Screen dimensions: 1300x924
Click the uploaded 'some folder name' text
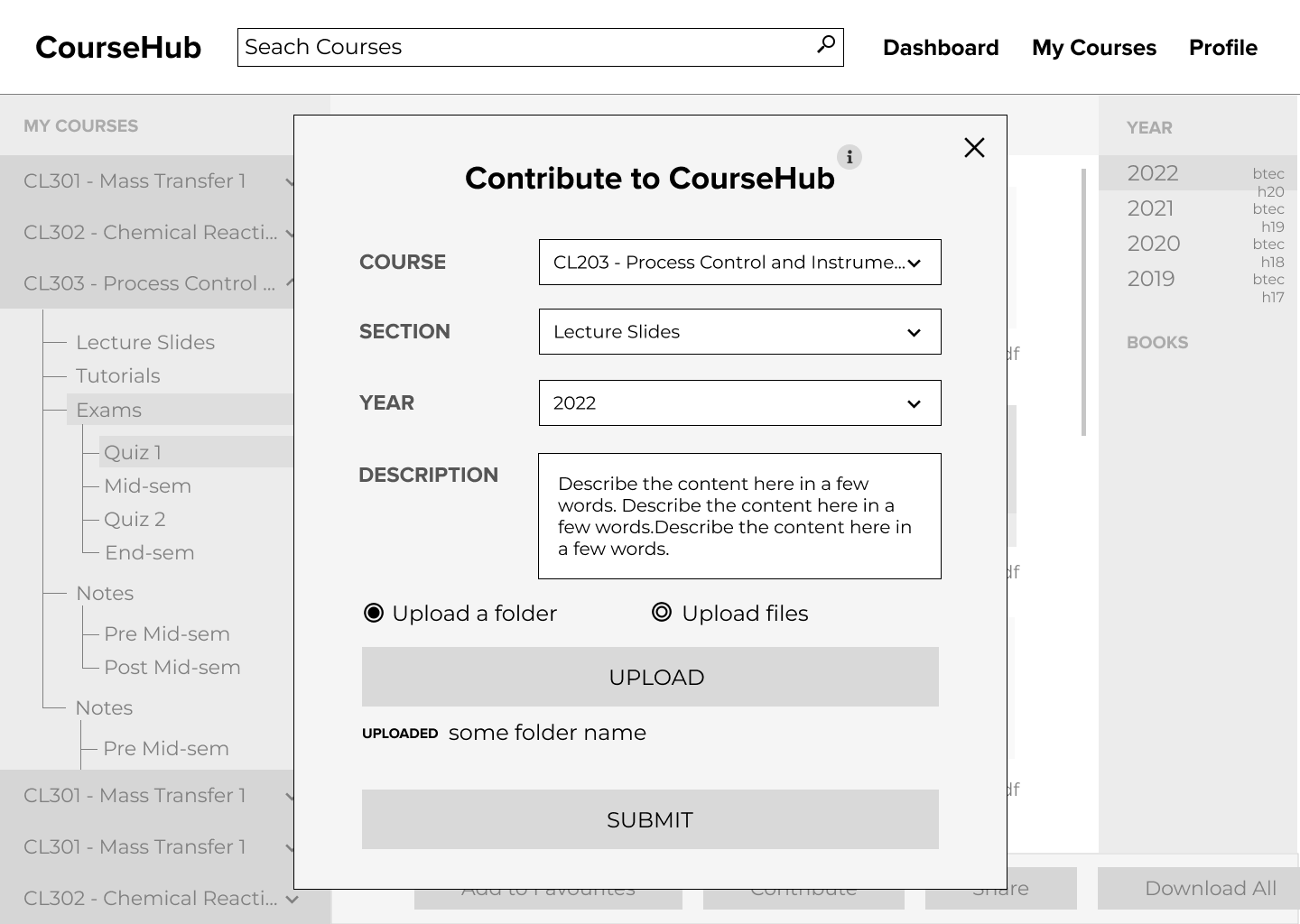[547, 733]
